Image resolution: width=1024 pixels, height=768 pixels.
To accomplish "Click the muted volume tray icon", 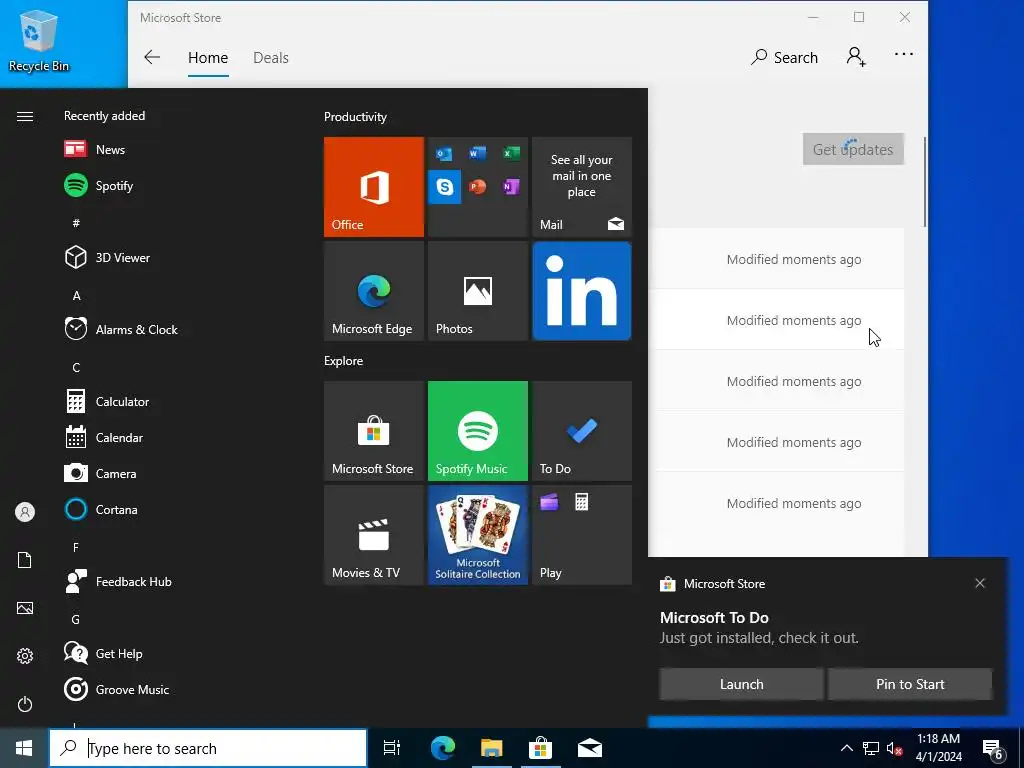I will click(895, 748).
